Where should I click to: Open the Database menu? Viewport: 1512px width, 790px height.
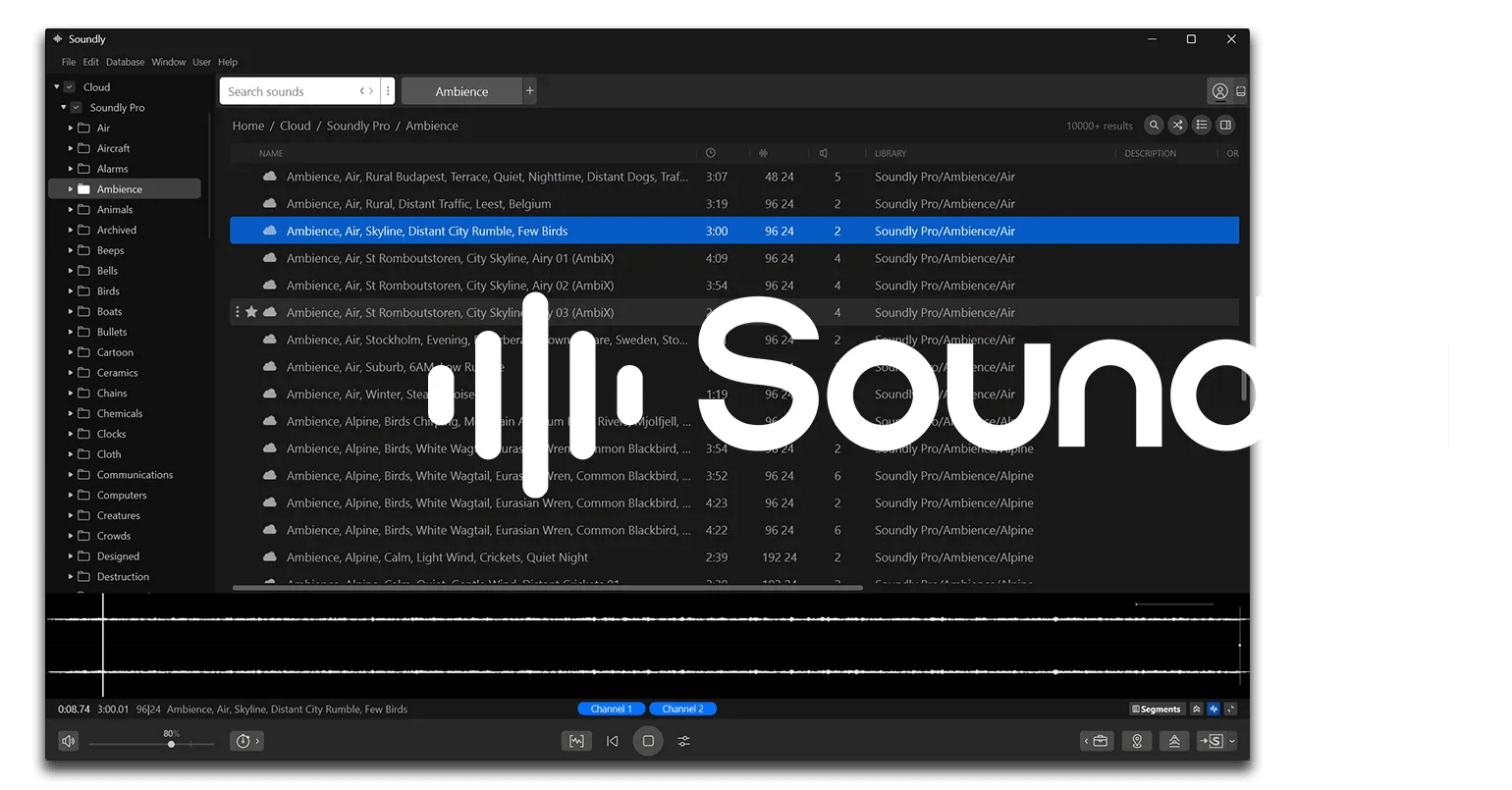[x=125, y=62]
